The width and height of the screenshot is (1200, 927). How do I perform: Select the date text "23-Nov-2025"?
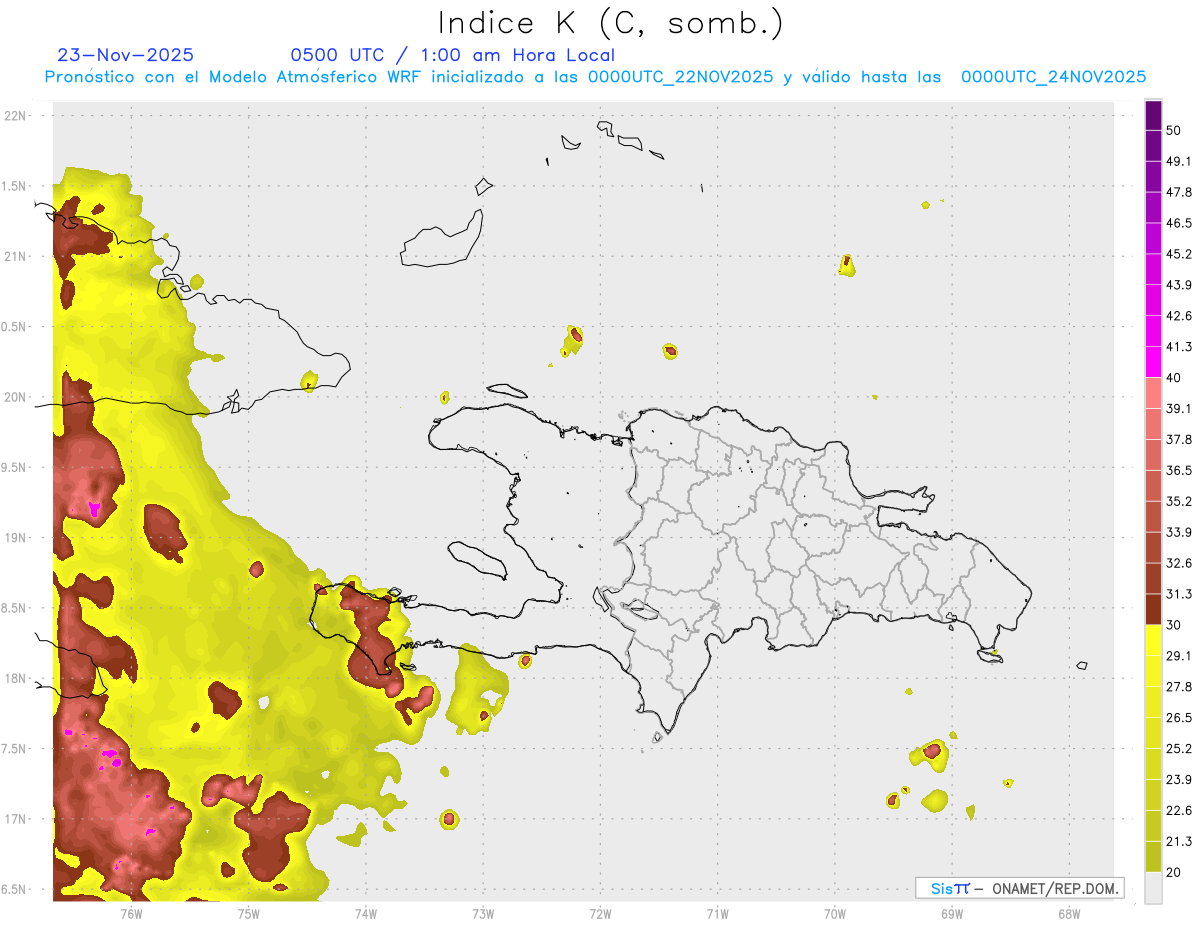pyautogui.click(x=125, y=55)
